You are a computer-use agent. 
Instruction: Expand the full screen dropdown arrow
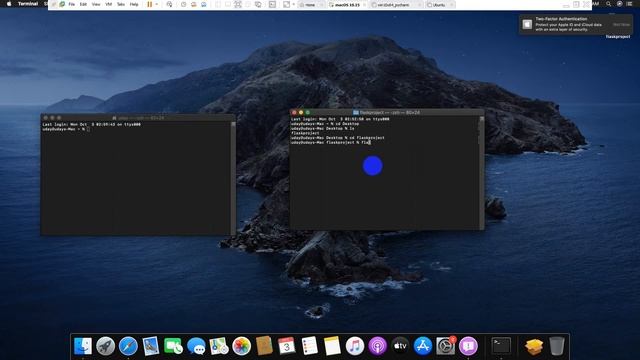pyautogui.click(x=293, y=4)
